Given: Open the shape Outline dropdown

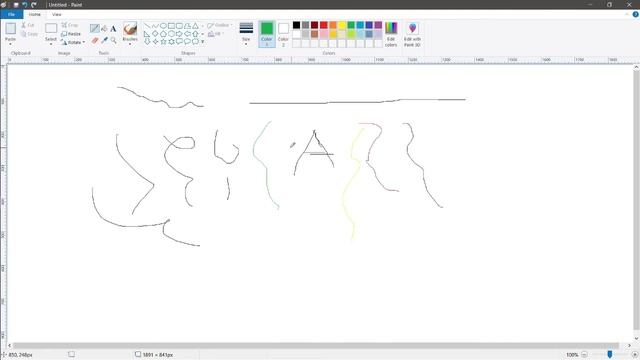Looking at the screenshot, I should [x=219, y=25].
